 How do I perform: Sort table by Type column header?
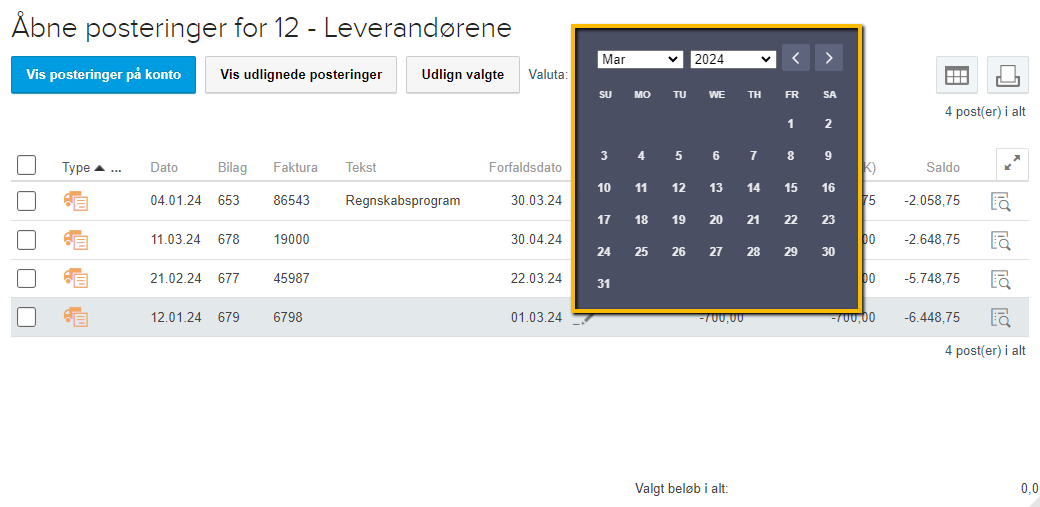[76, 168]
